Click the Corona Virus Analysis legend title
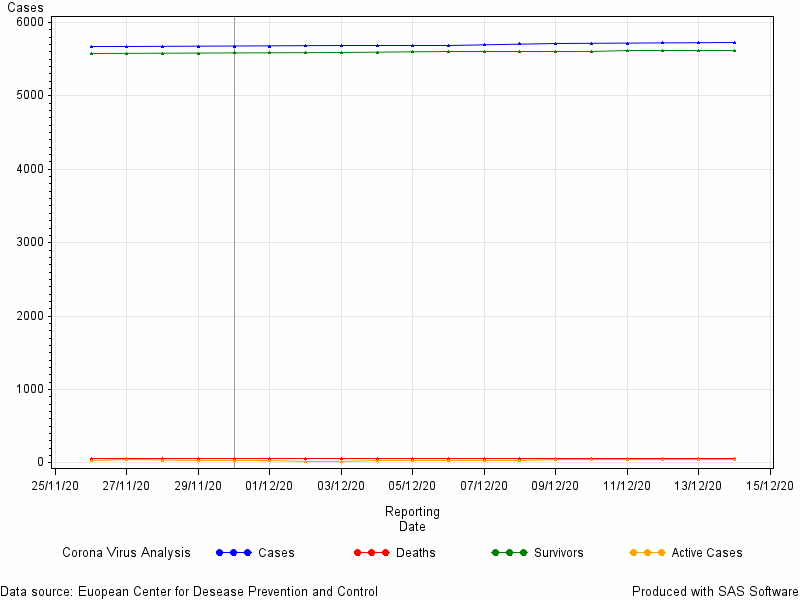This screenshot has height=600, width=800. click(126, 553)
